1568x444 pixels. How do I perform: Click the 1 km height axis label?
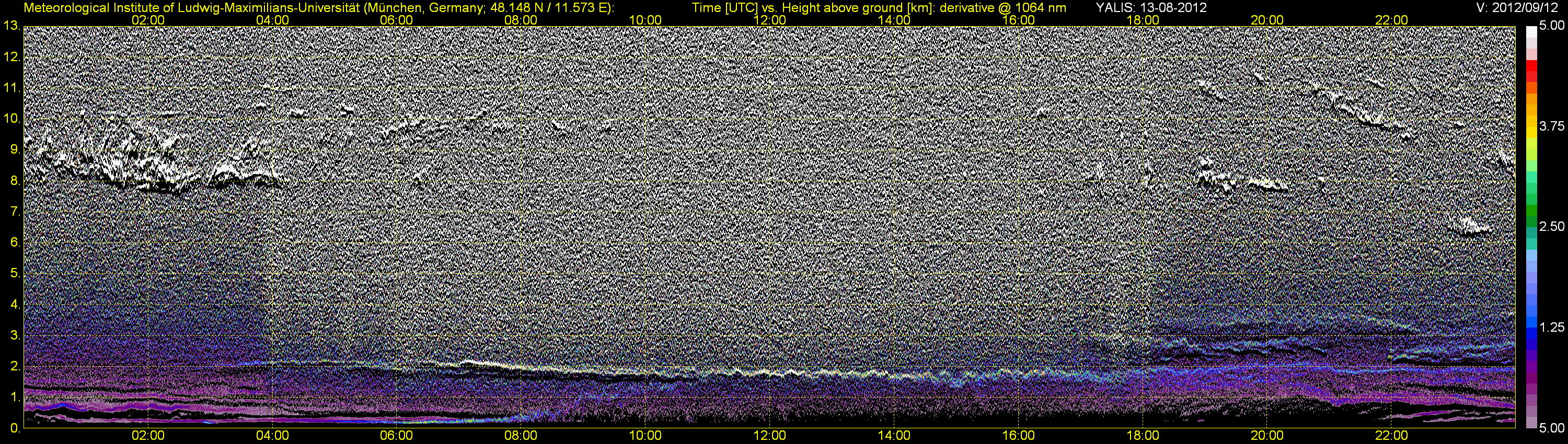[15, 398]
